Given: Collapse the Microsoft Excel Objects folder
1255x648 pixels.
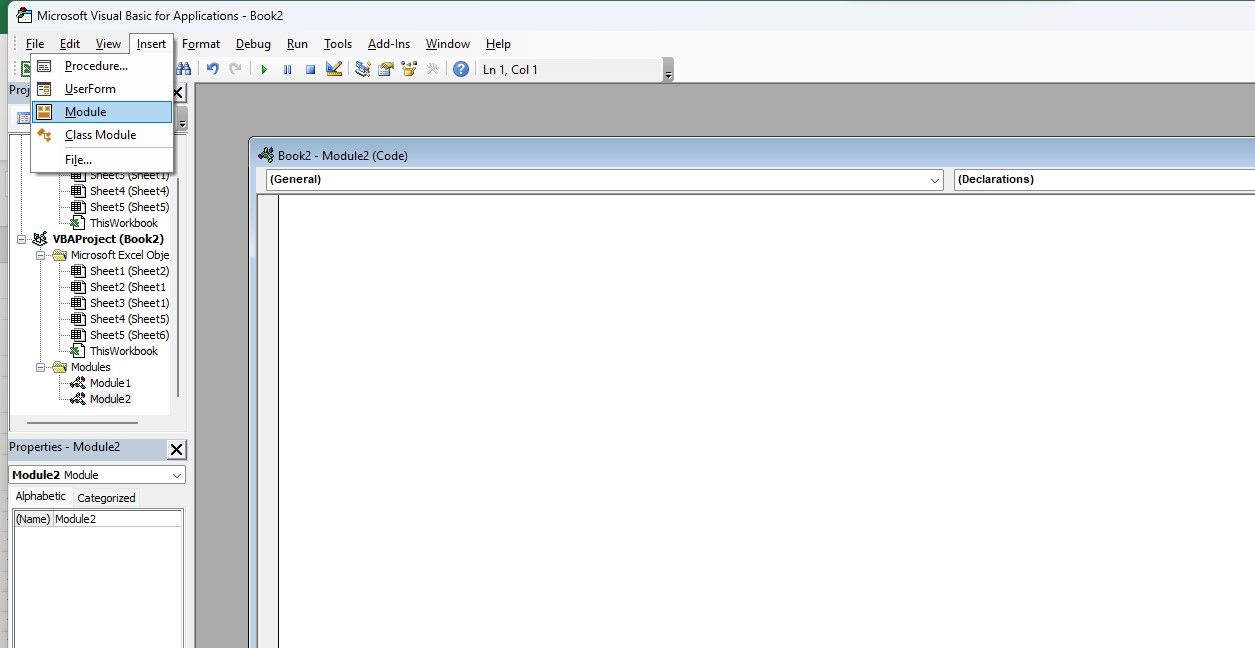Looking at the screenshot, I should tap(40, 255).
